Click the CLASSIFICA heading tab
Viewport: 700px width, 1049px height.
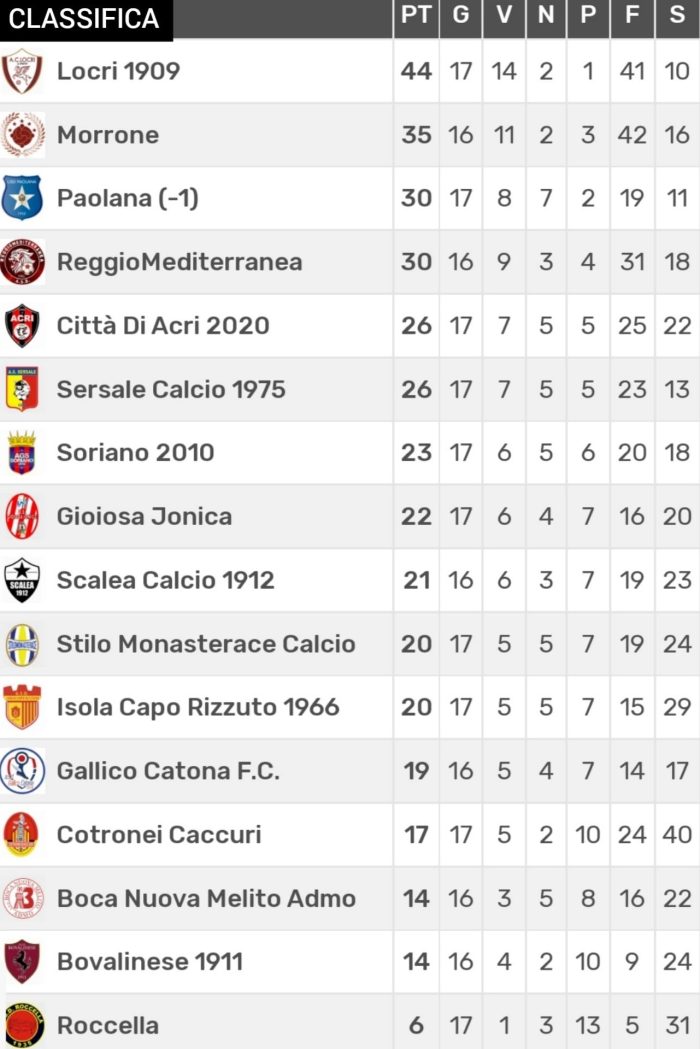pyautogui.click(x=85, y=19)
